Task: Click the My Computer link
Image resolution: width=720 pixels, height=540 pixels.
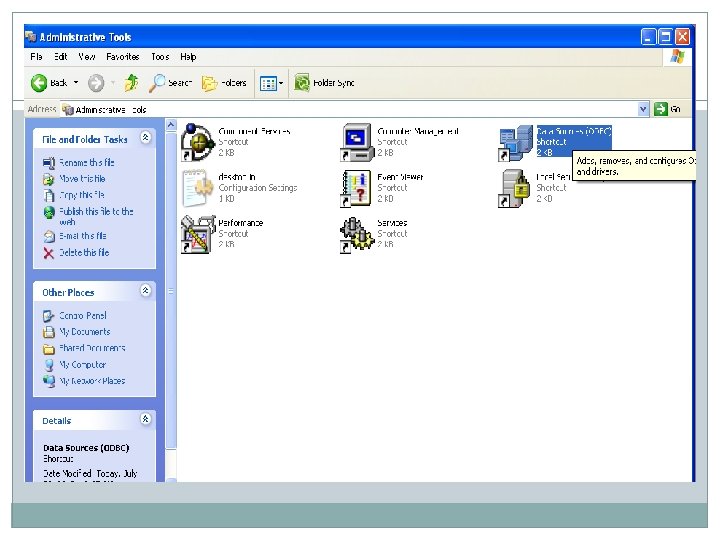Action: point(83,365)
